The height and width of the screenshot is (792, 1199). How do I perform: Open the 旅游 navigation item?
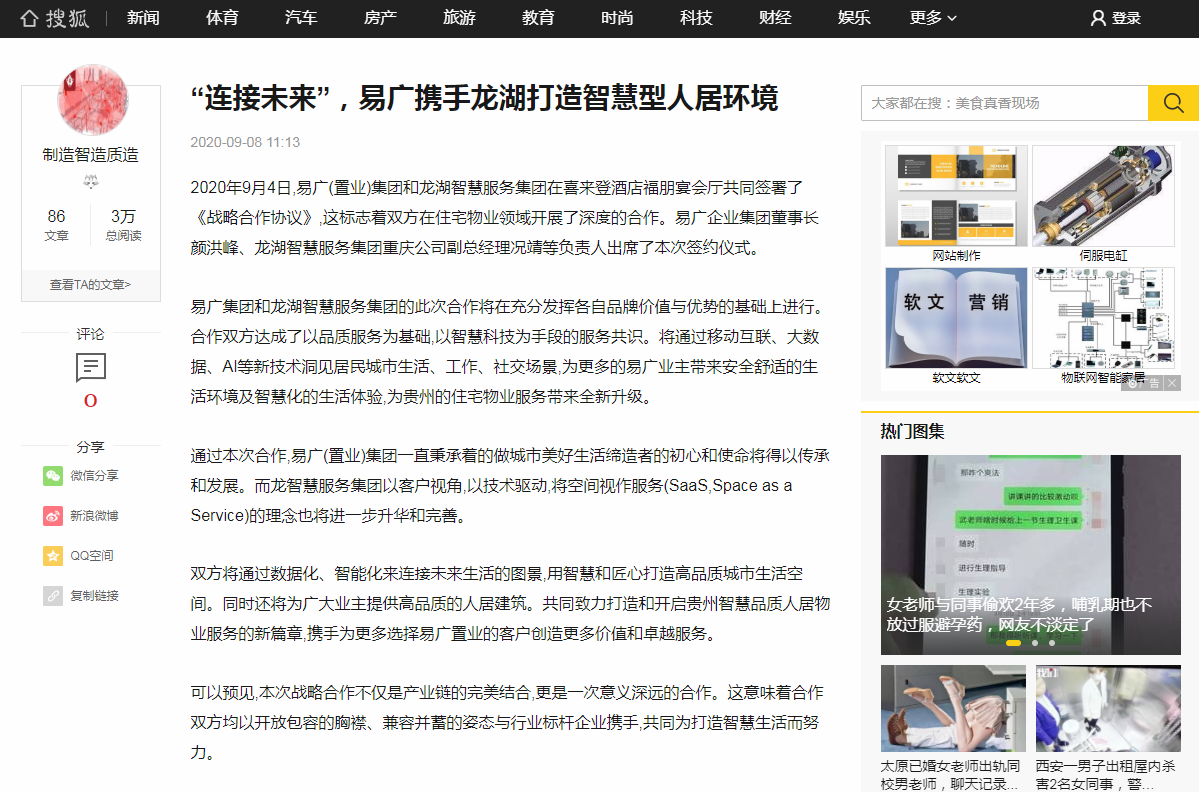[x=460, y=18]
